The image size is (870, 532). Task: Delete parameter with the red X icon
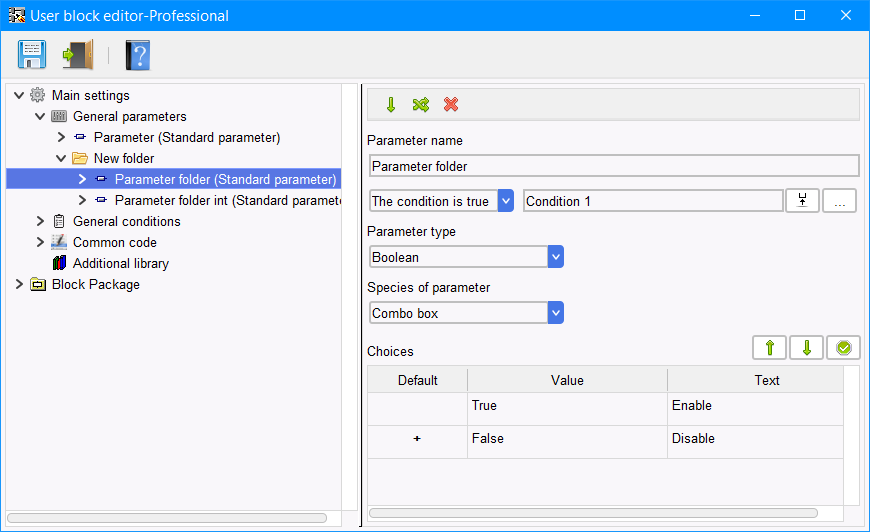[x=451, y=104]
